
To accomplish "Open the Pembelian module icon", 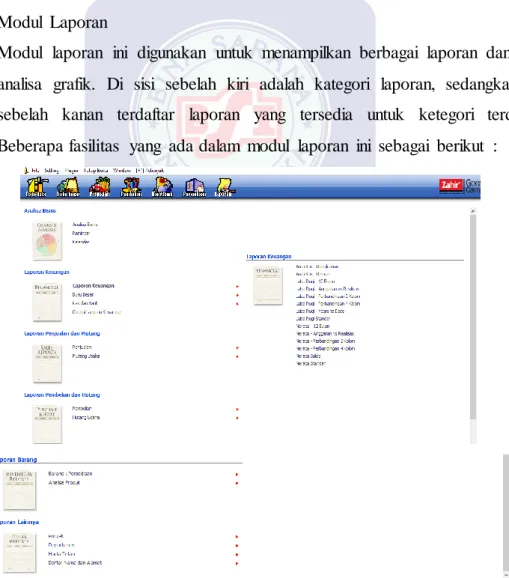I will coord(131,187).
